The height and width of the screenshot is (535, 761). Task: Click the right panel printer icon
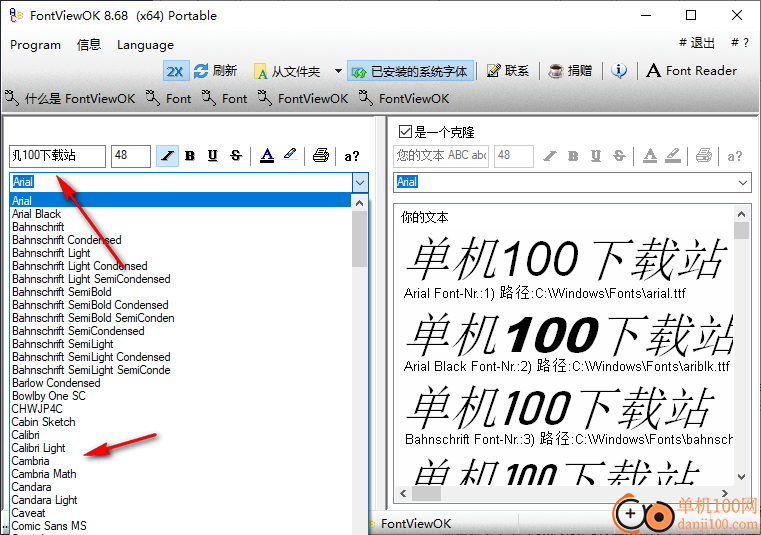[704, 156]
